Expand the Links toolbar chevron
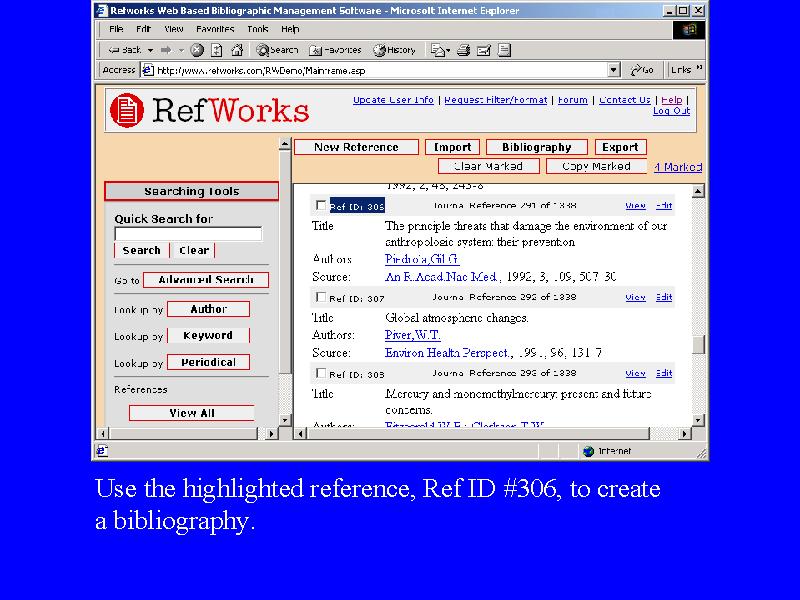 click(699, 68)
